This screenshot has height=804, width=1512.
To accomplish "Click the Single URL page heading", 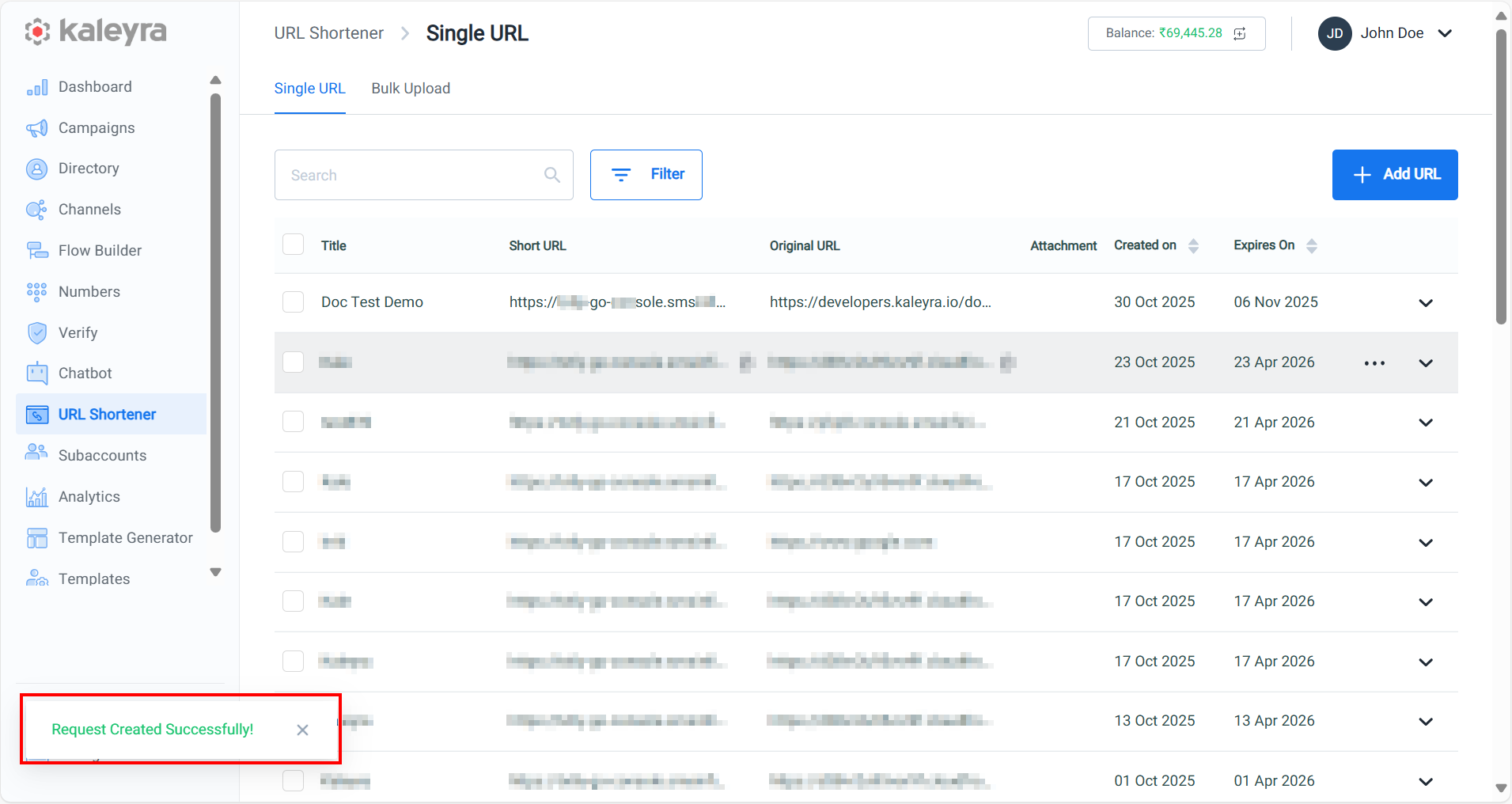I will pyautogui.click(x=477, y=33).
